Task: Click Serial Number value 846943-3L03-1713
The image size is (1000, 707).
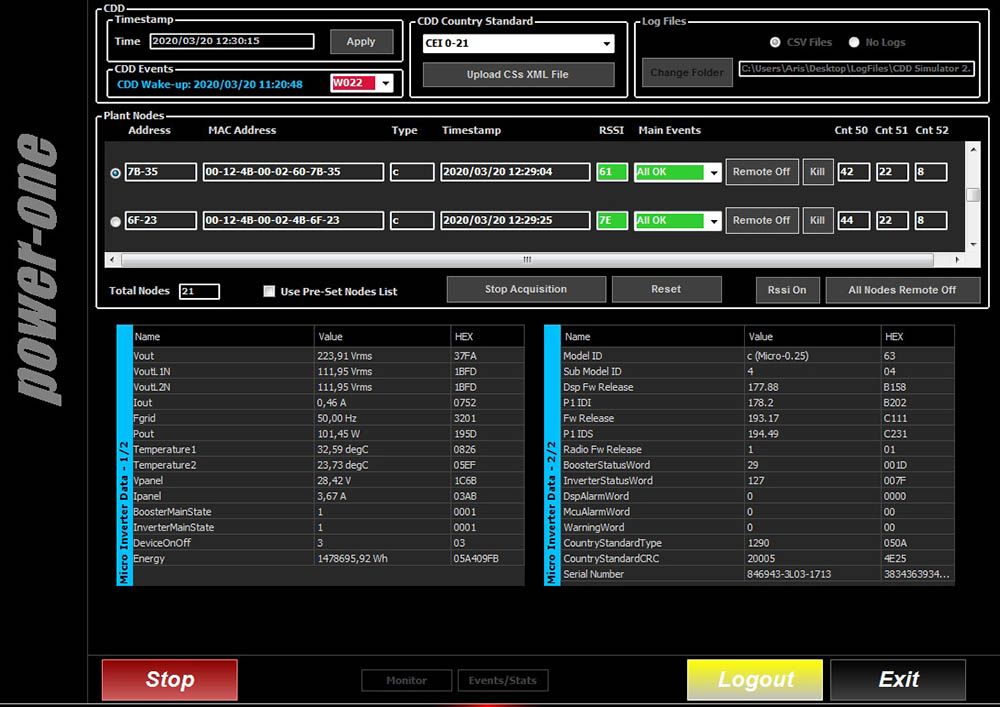Action: (x=789, y=574)
